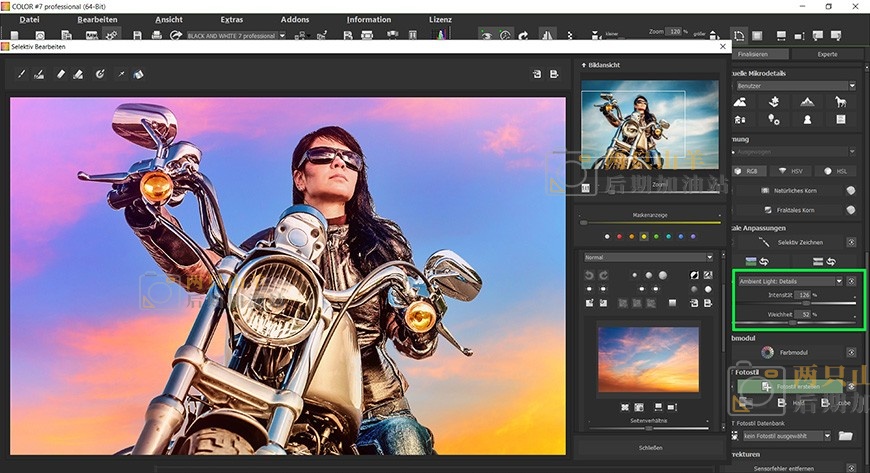This screenshot has height=473, width=870.
Task: Select the landscape microdetails preset icon
Action: tap(741, 102)
